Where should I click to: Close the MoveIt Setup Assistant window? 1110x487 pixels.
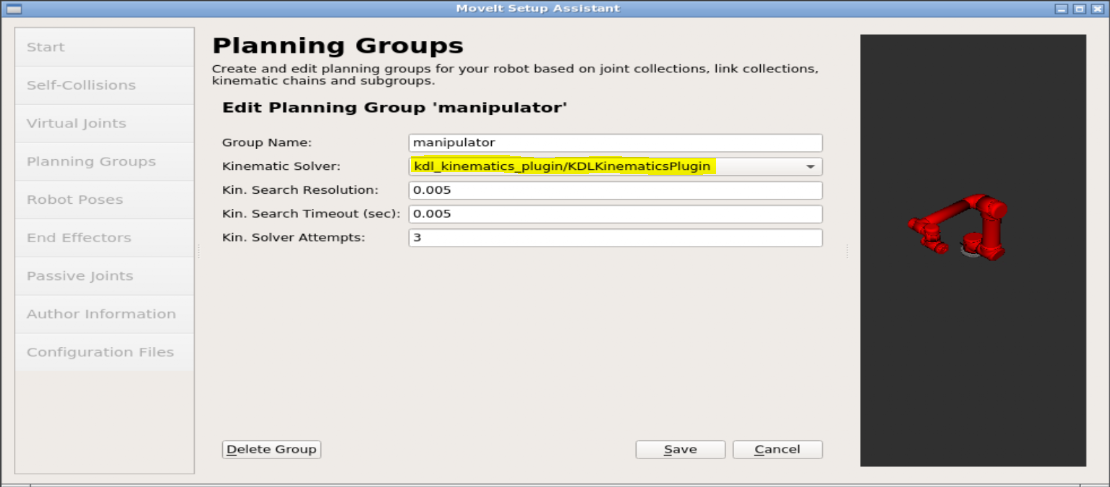pos(1098,8)
